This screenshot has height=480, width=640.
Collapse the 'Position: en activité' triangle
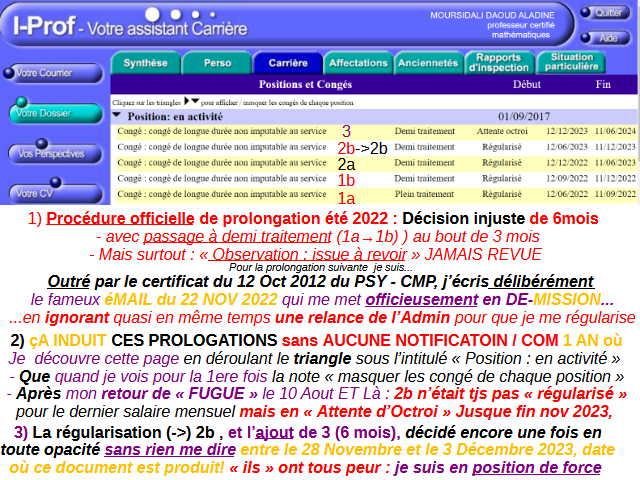[117, 116]
